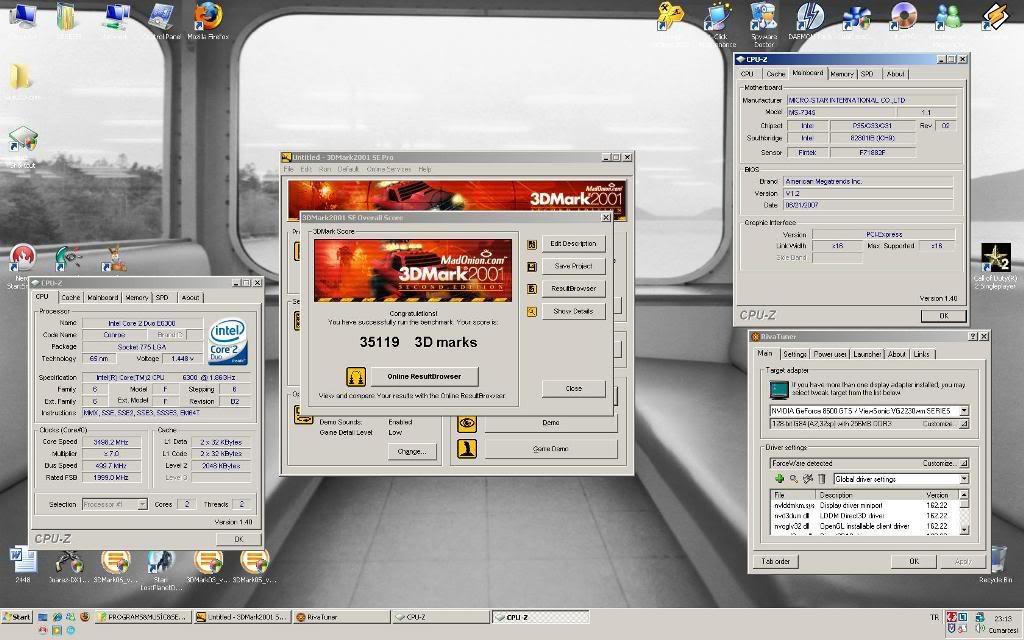Switch to Memory tab in left CPU-Z
The height and width of the screenshot is (640, 1024).
pos(136,298)
